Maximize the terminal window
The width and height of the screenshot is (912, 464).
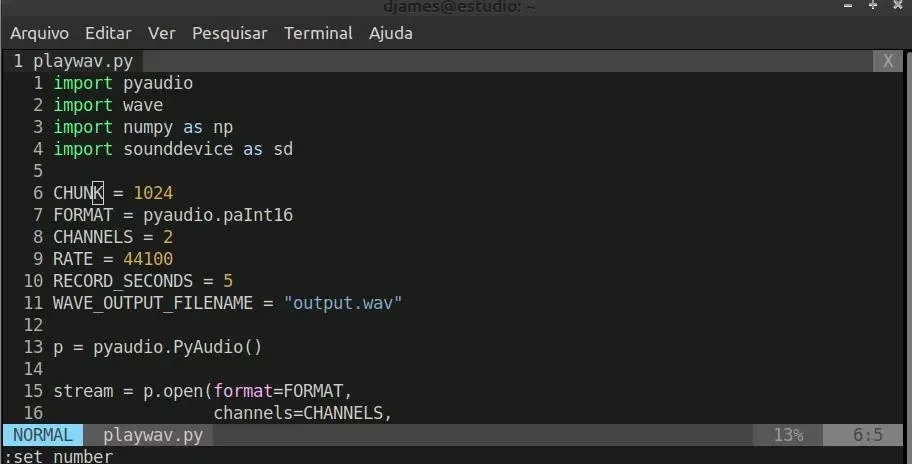coord(873,5)
